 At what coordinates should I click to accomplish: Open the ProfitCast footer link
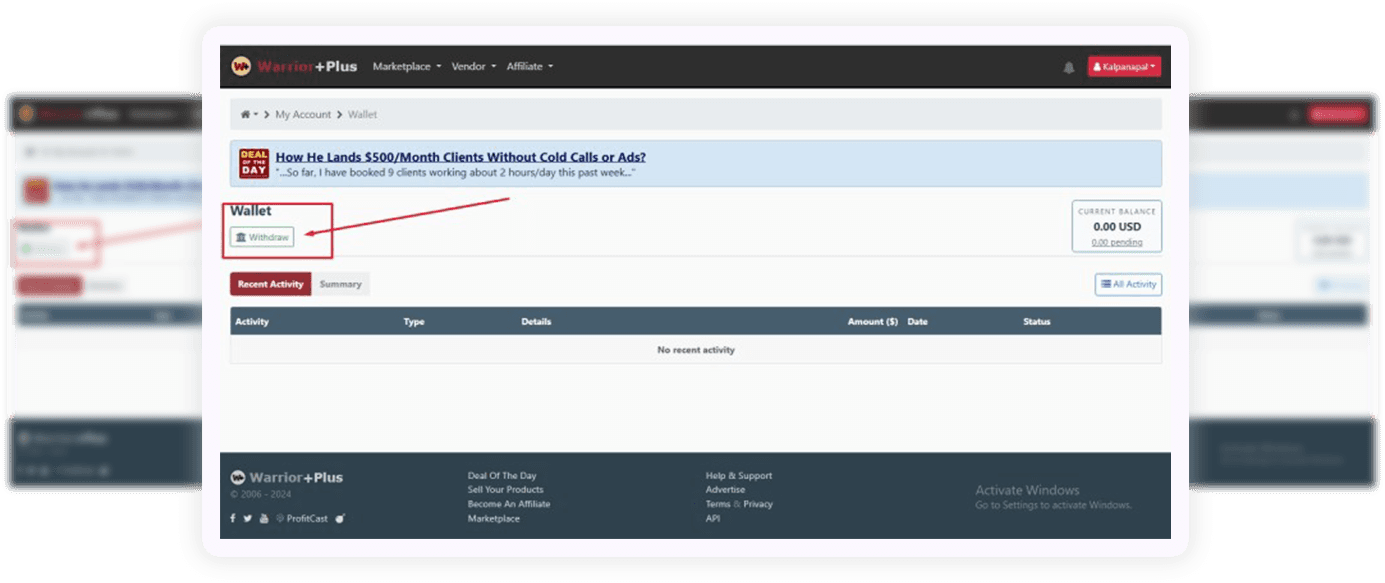[302, 518]
